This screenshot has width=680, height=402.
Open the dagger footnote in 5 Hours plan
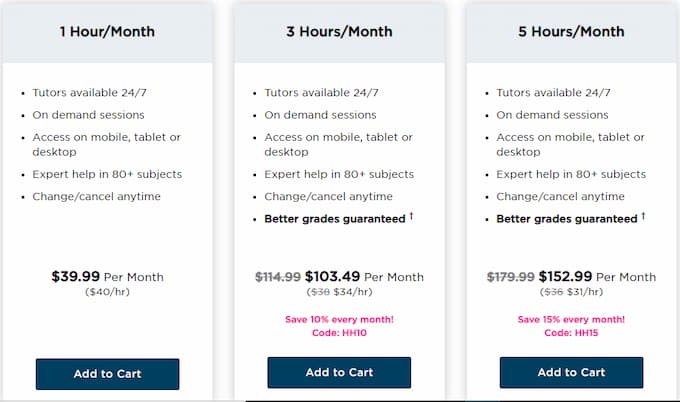[x=643, y=216]
